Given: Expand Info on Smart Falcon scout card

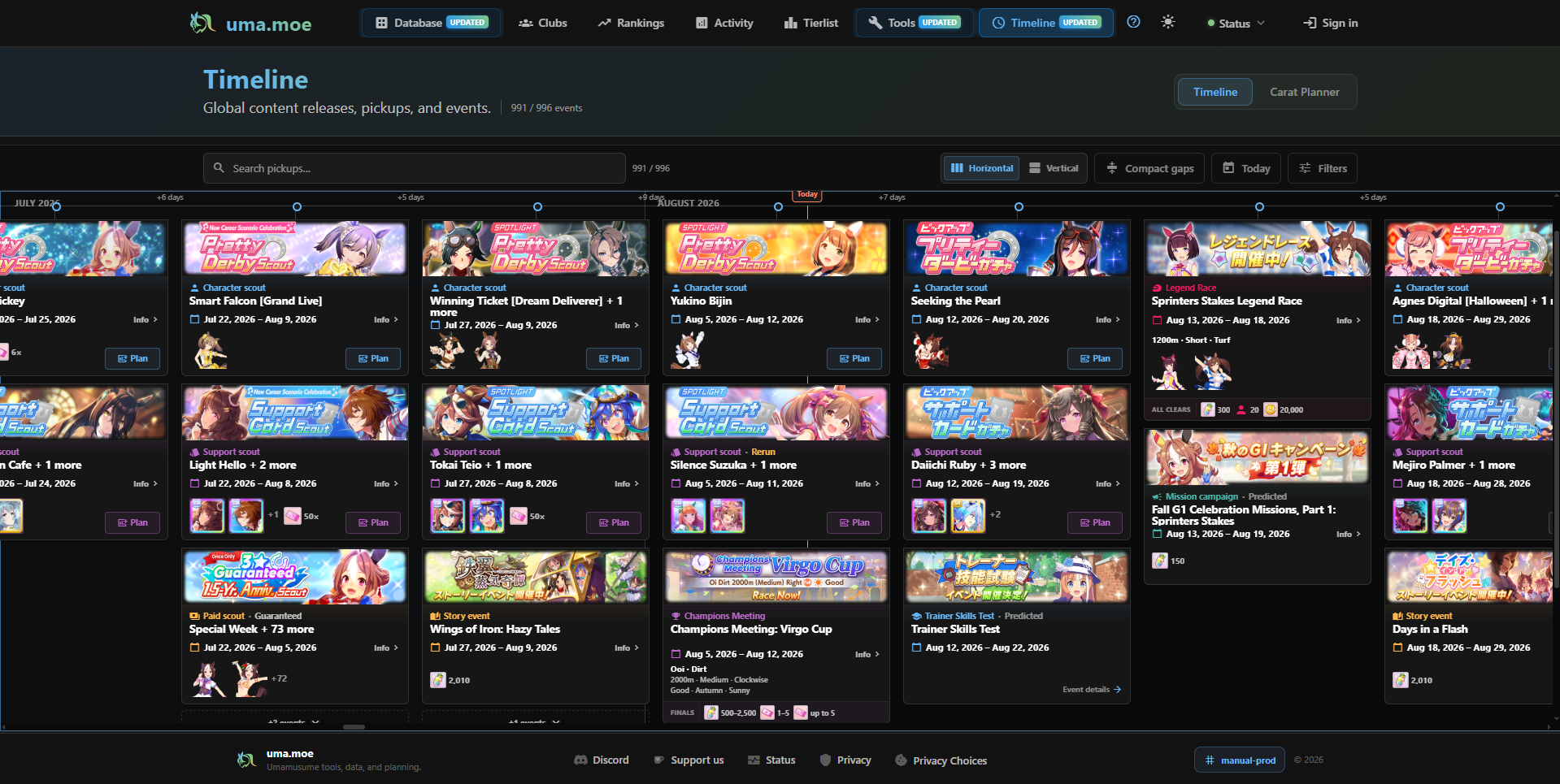Looking at the screenshot, I should [x=386, y=319].
